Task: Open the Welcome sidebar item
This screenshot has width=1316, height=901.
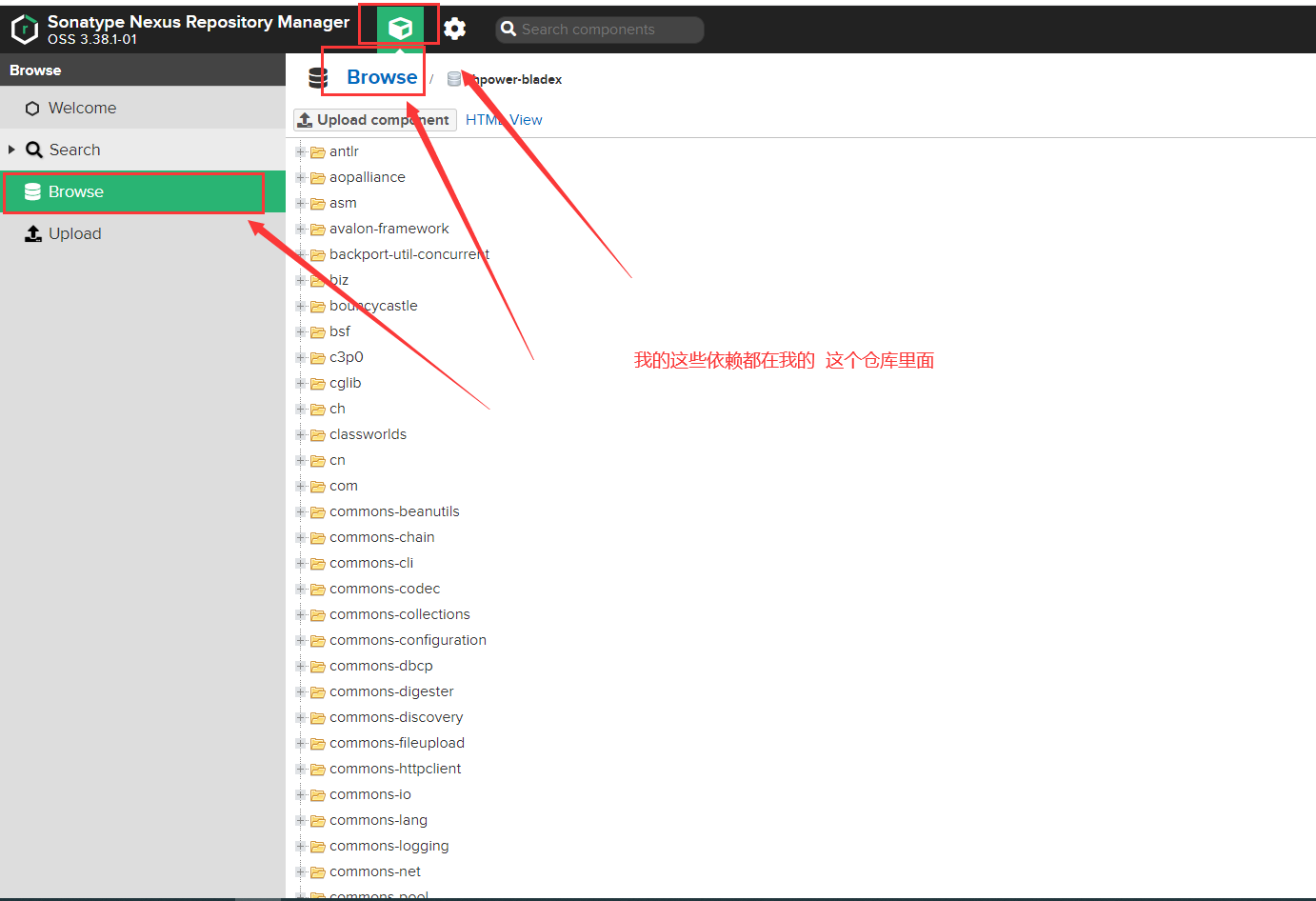Action: pyautogui.click(x=143, y=108)
